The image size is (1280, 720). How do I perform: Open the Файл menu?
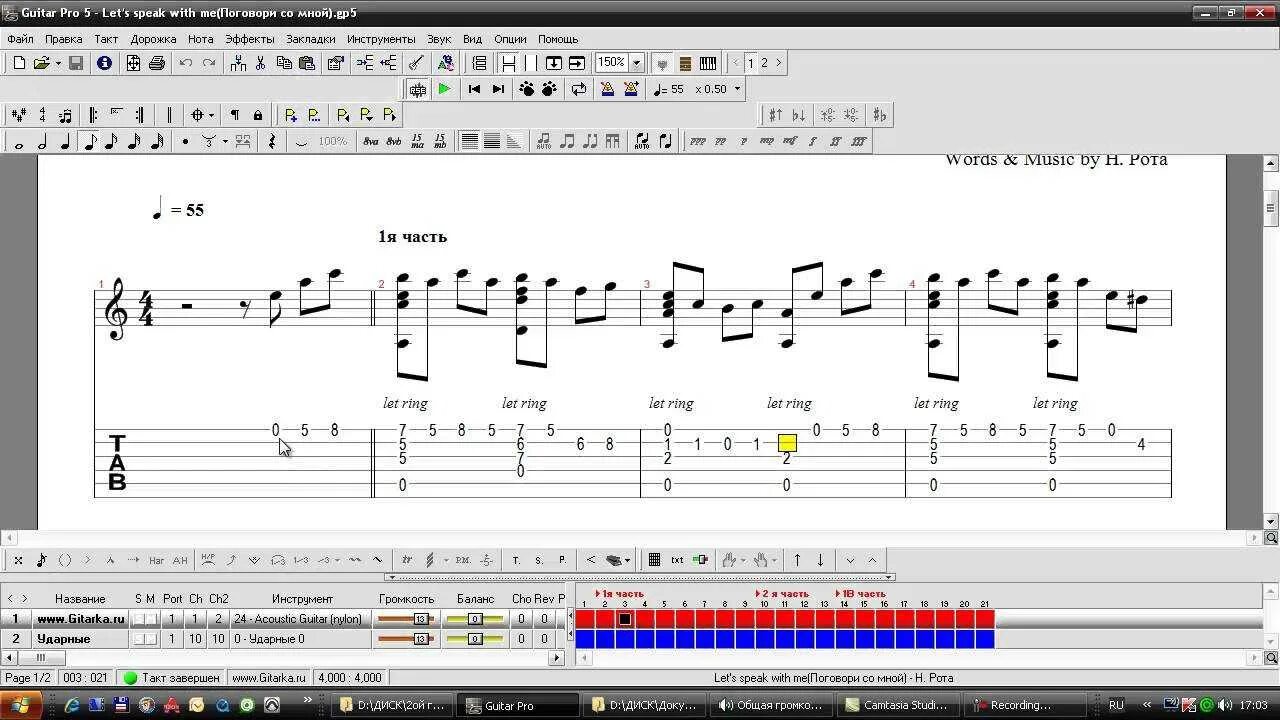tap(20, 39)
